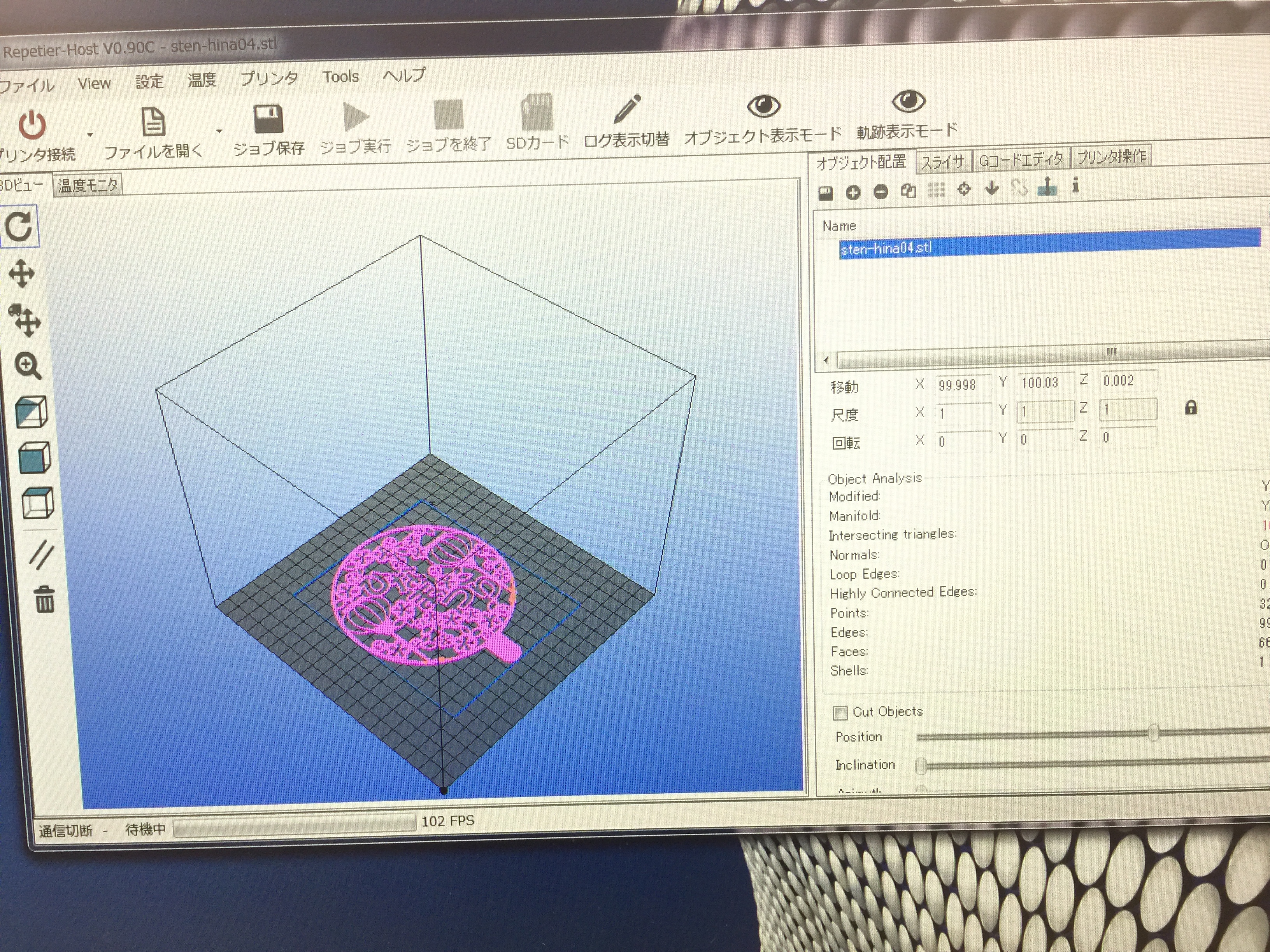This screenshot has height=952, width=1270.
Task: Click the 回転 Z rotation field
Action: pyautogui.click(x=1128, y=437)
